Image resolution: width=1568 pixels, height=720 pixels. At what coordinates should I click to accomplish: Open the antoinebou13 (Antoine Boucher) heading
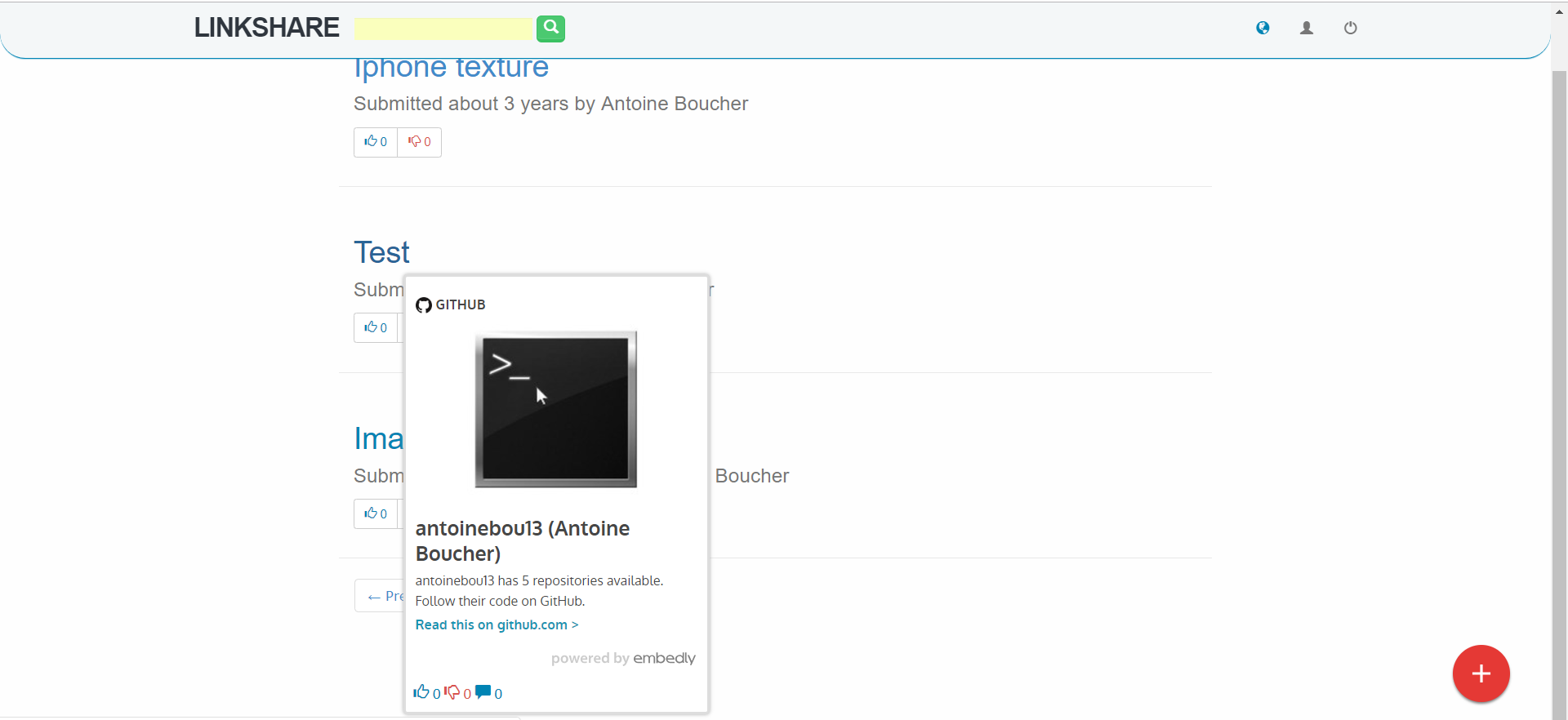pos(523,541)
